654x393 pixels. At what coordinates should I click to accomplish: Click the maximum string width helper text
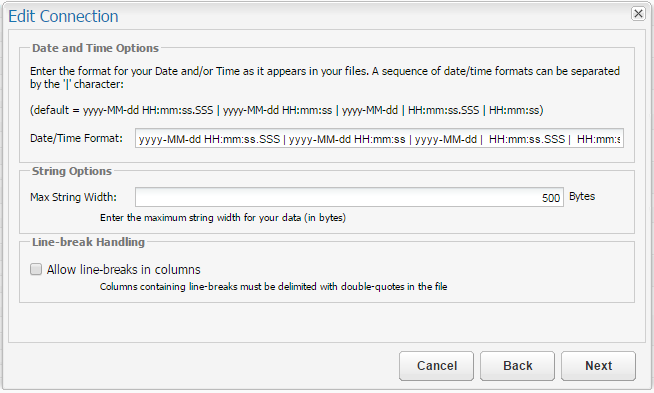point(223,217)
